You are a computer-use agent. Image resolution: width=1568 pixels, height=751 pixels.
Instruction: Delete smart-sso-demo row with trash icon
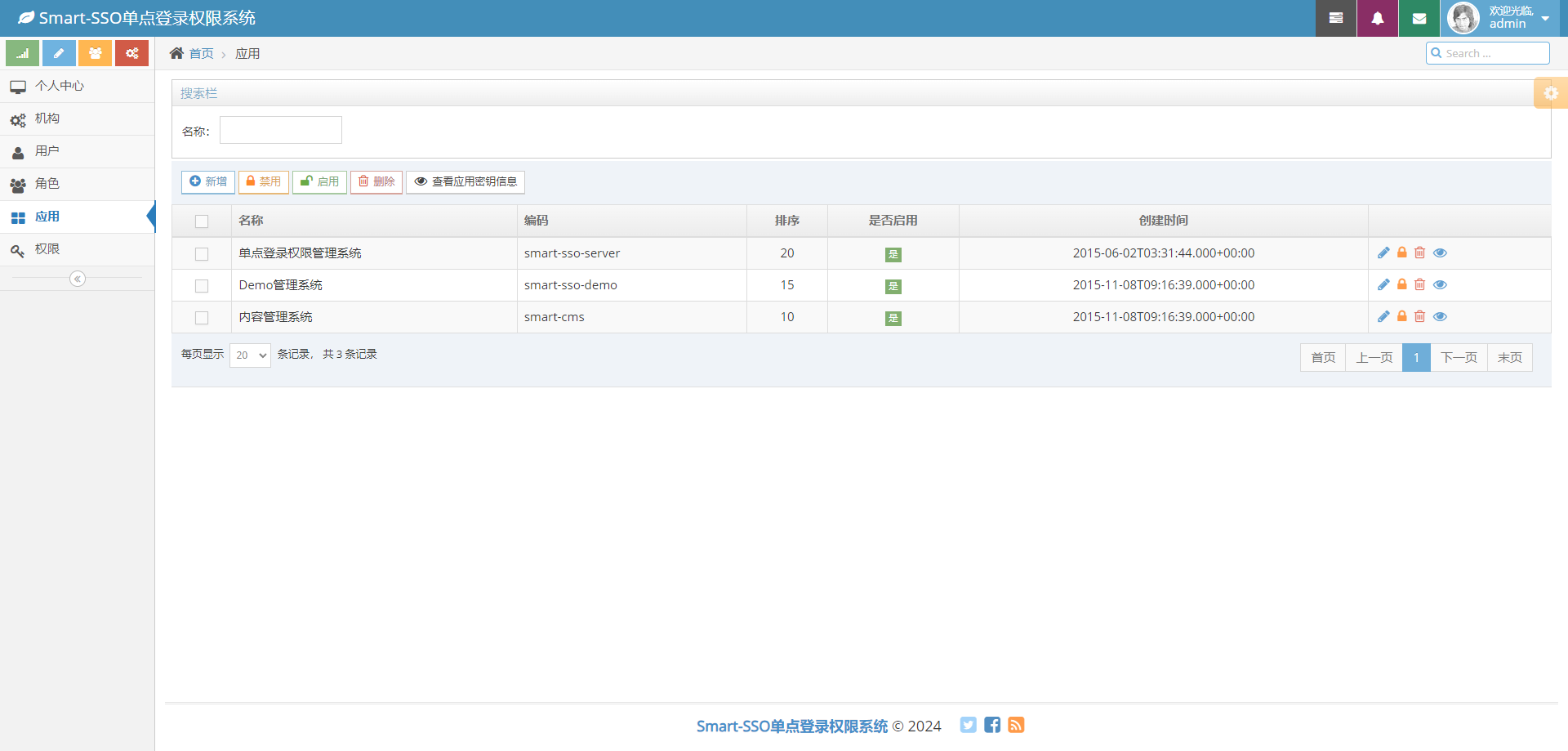[x=1419, y=284]
